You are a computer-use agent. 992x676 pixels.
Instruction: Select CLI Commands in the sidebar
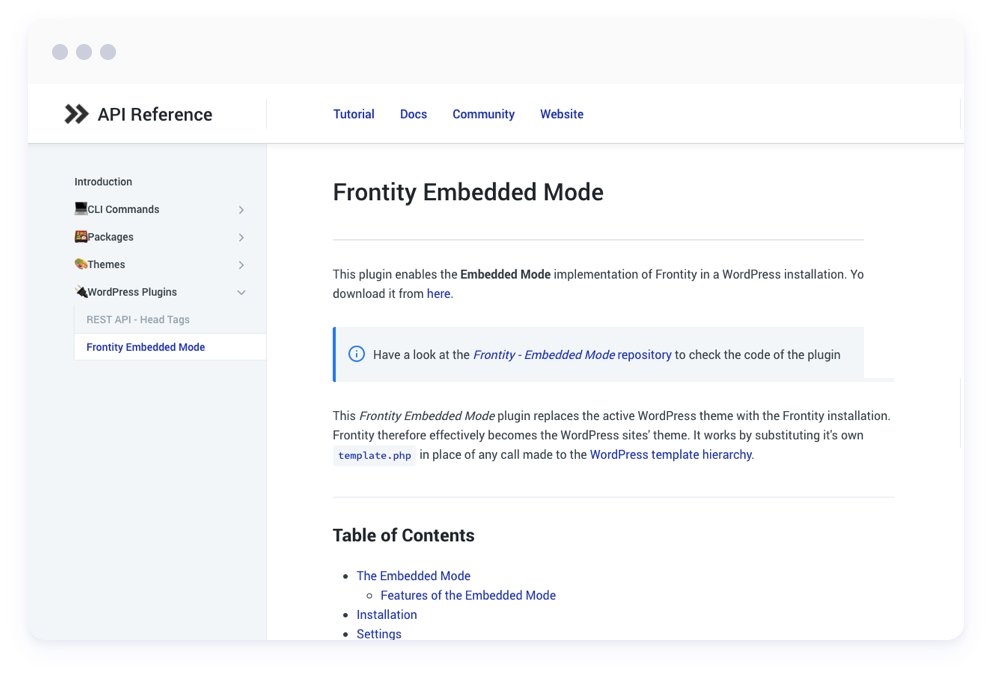[123, 209]
